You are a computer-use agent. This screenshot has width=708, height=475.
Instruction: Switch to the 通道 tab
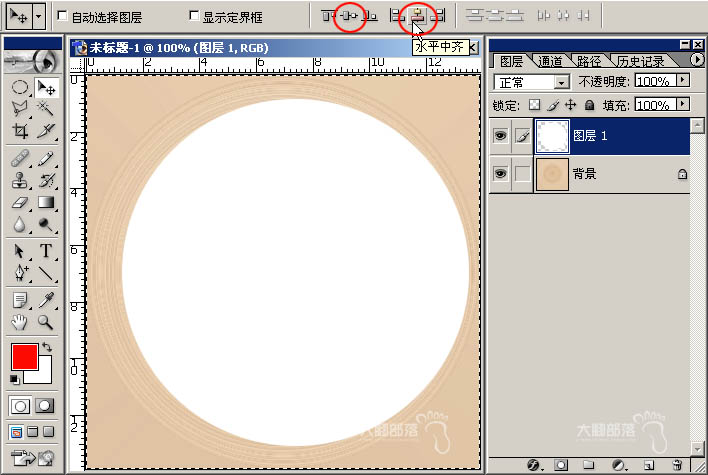550,61
